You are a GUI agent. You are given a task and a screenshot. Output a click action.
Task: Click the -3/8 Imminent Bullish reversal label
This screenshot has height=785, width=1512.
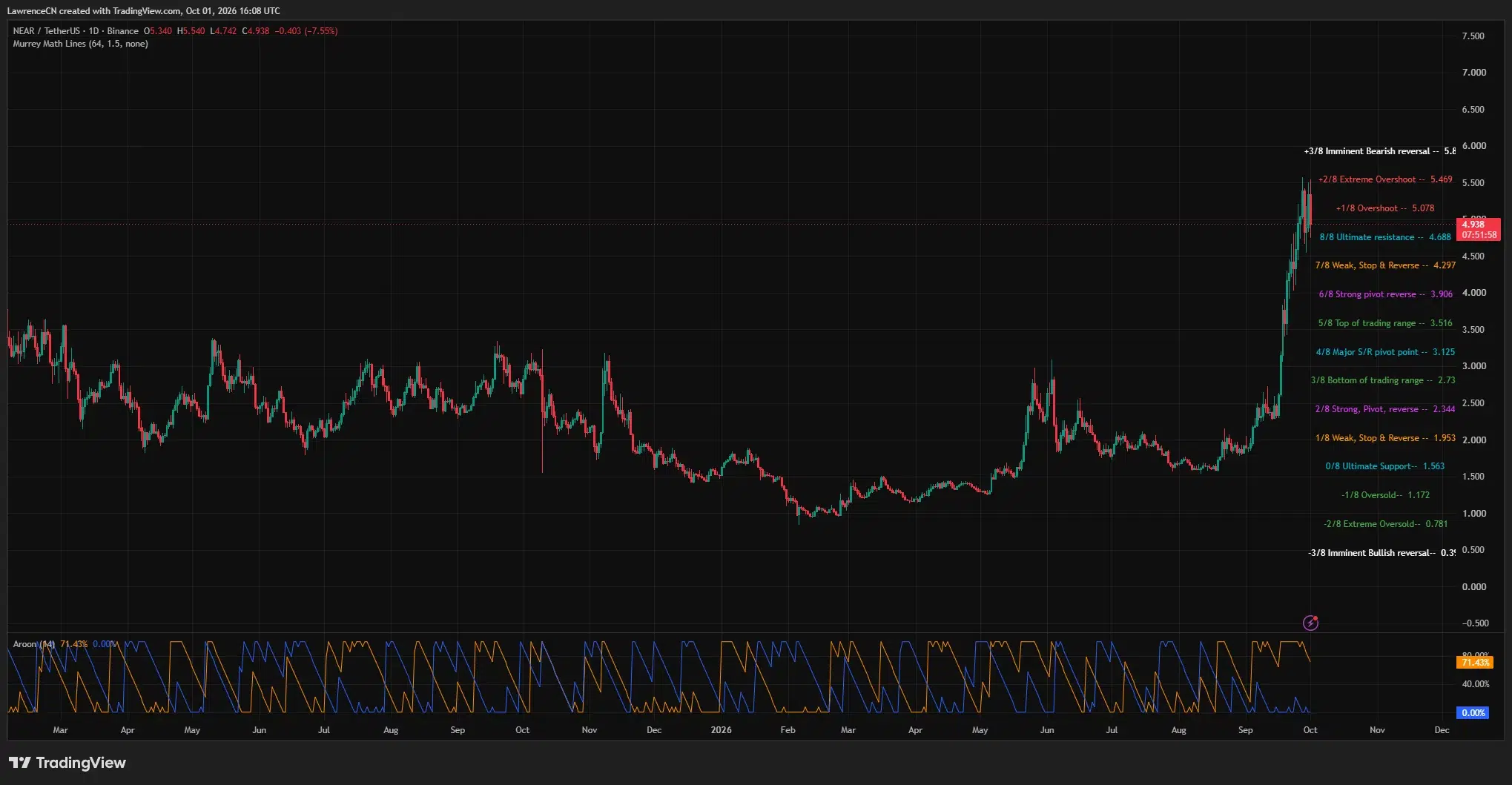coord(1381,553)
